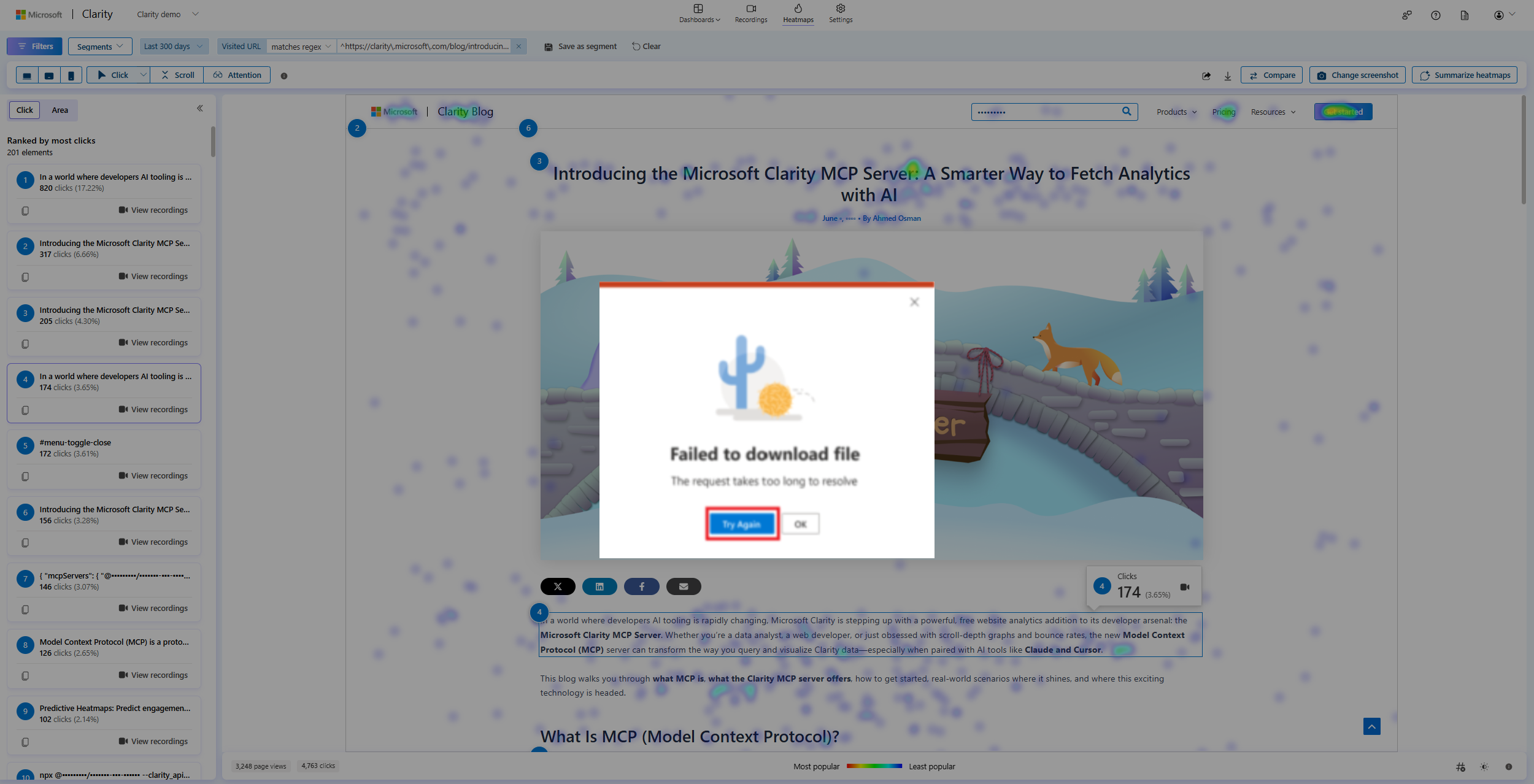Image resolution: width=1534 pixels, height=784 pixels.
Task: Click Try Again in the dialog
Action: [741, 525]
